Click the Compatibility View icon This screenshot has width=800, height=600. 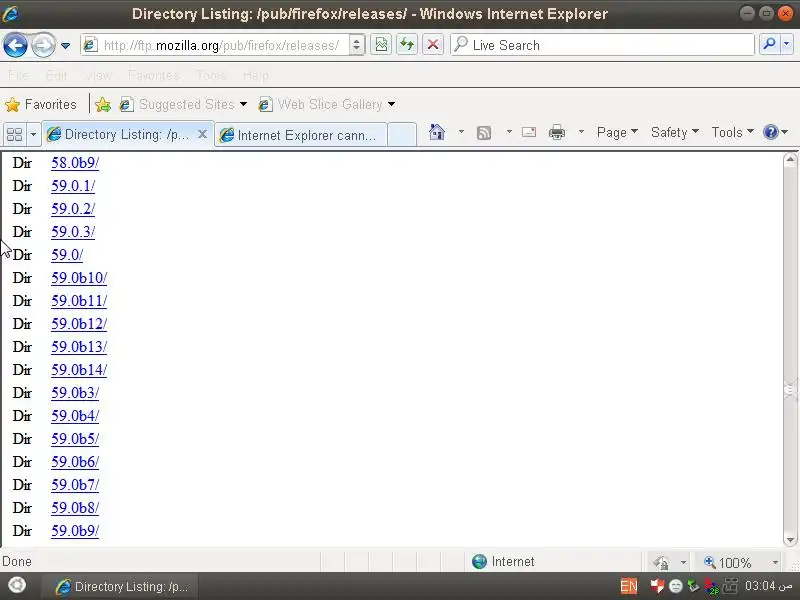click(x=381, y=45)
